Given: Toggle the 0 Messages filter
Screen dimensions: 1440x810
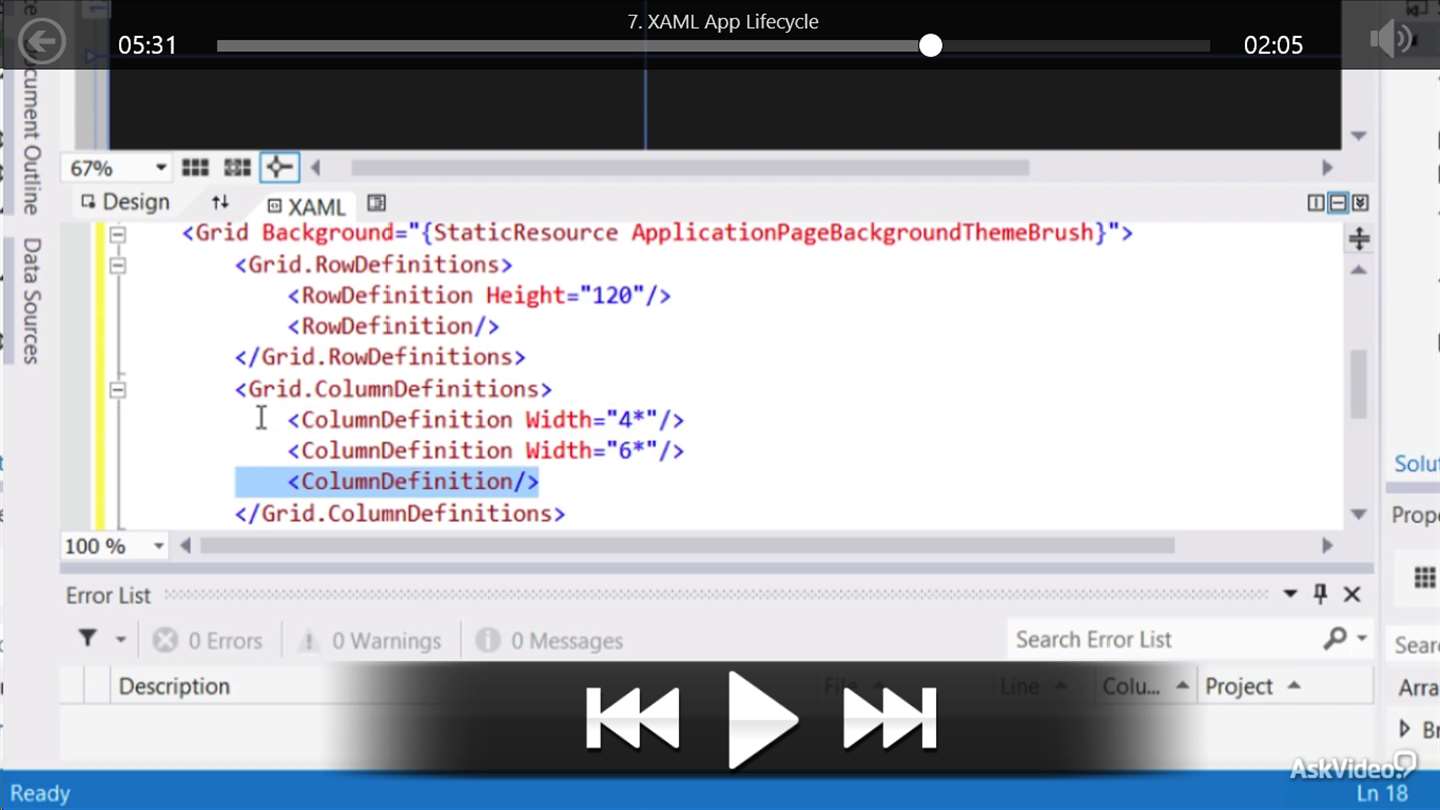Looking at the screenshot, I should pos(549,640).
